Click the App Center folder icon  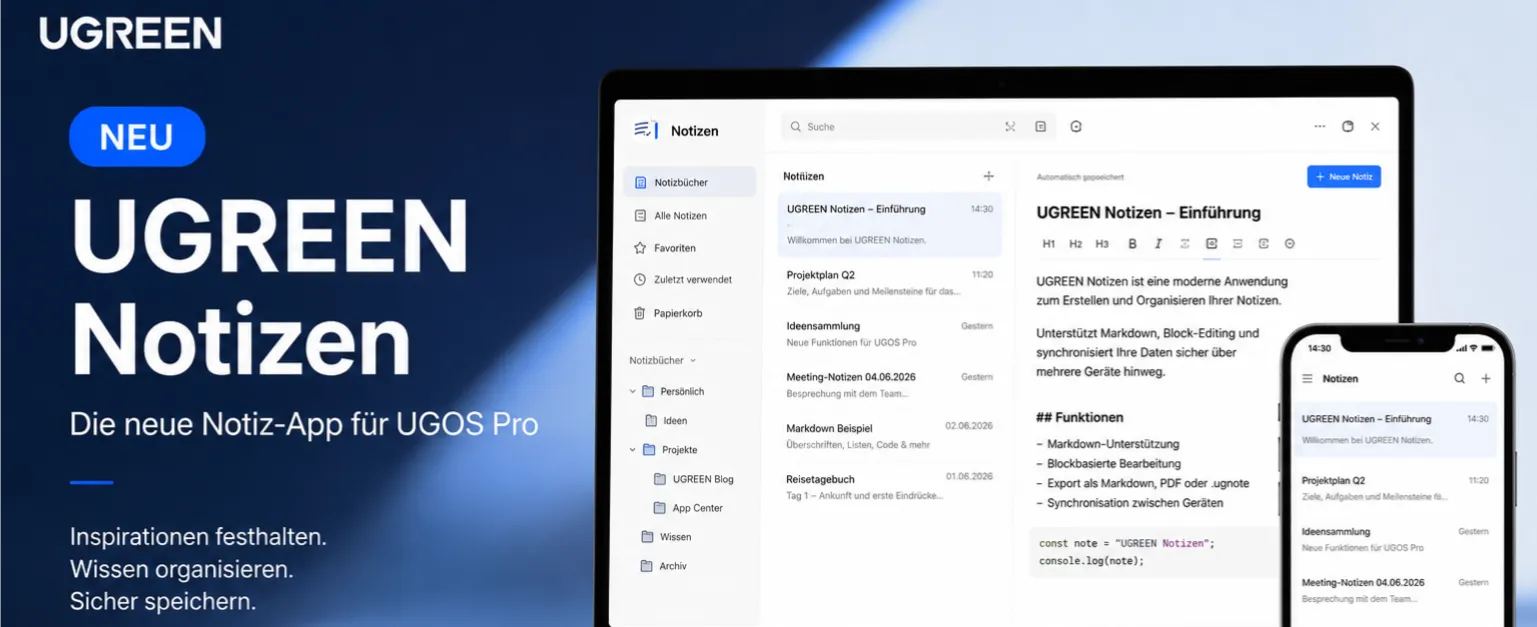click(660, 508)
